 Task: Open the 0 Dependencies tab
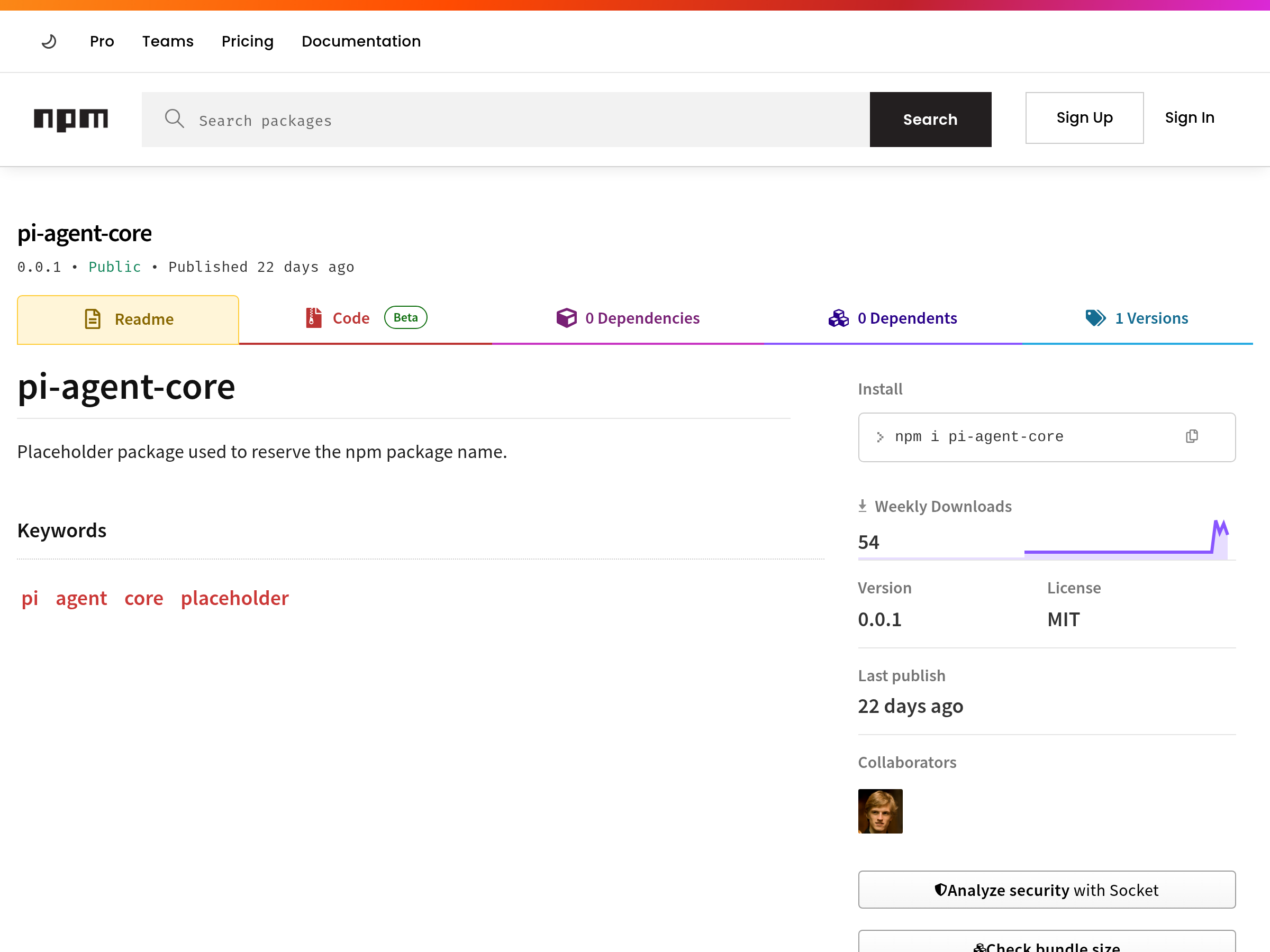click(x=628, y=318)
